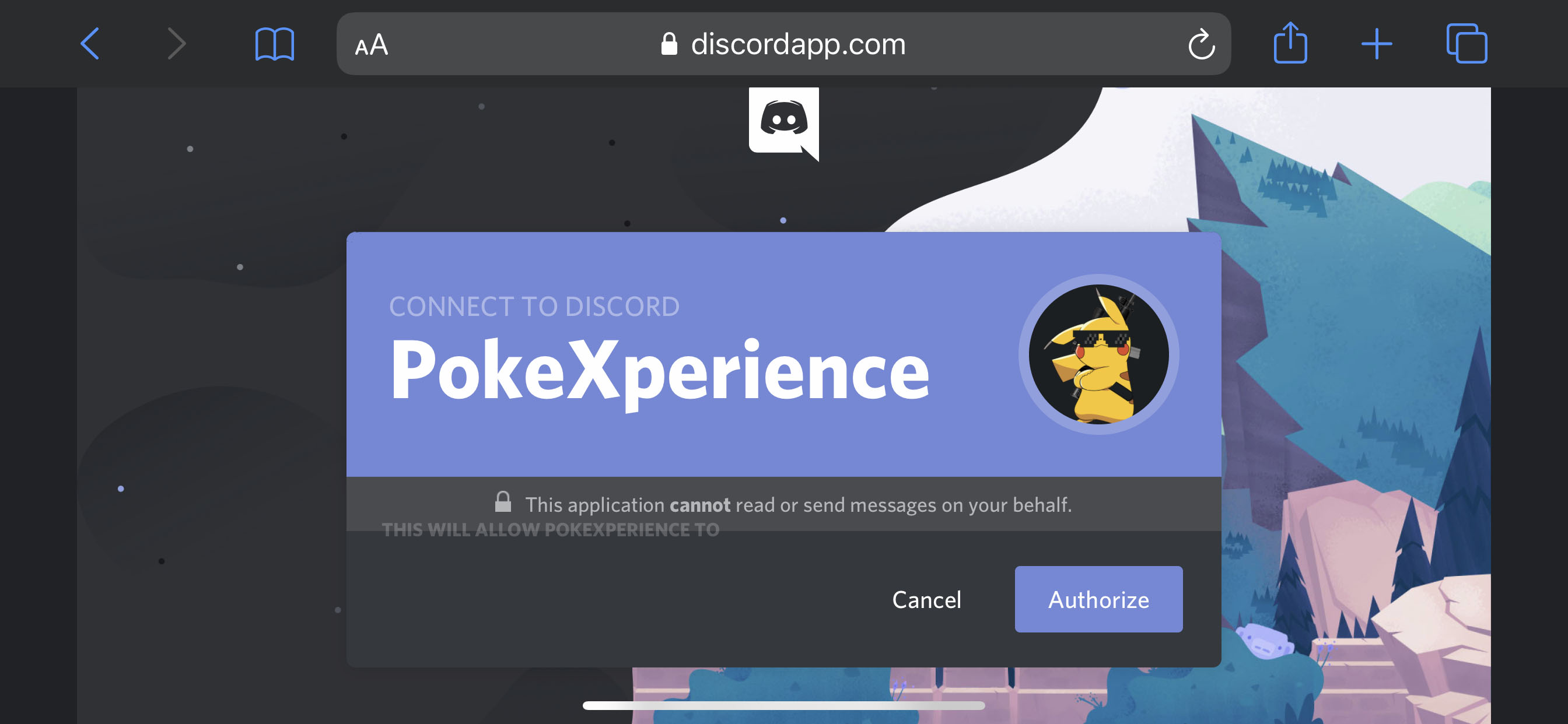
Task: Tap the padlock in address bar
Action: (x=669, y=44)
